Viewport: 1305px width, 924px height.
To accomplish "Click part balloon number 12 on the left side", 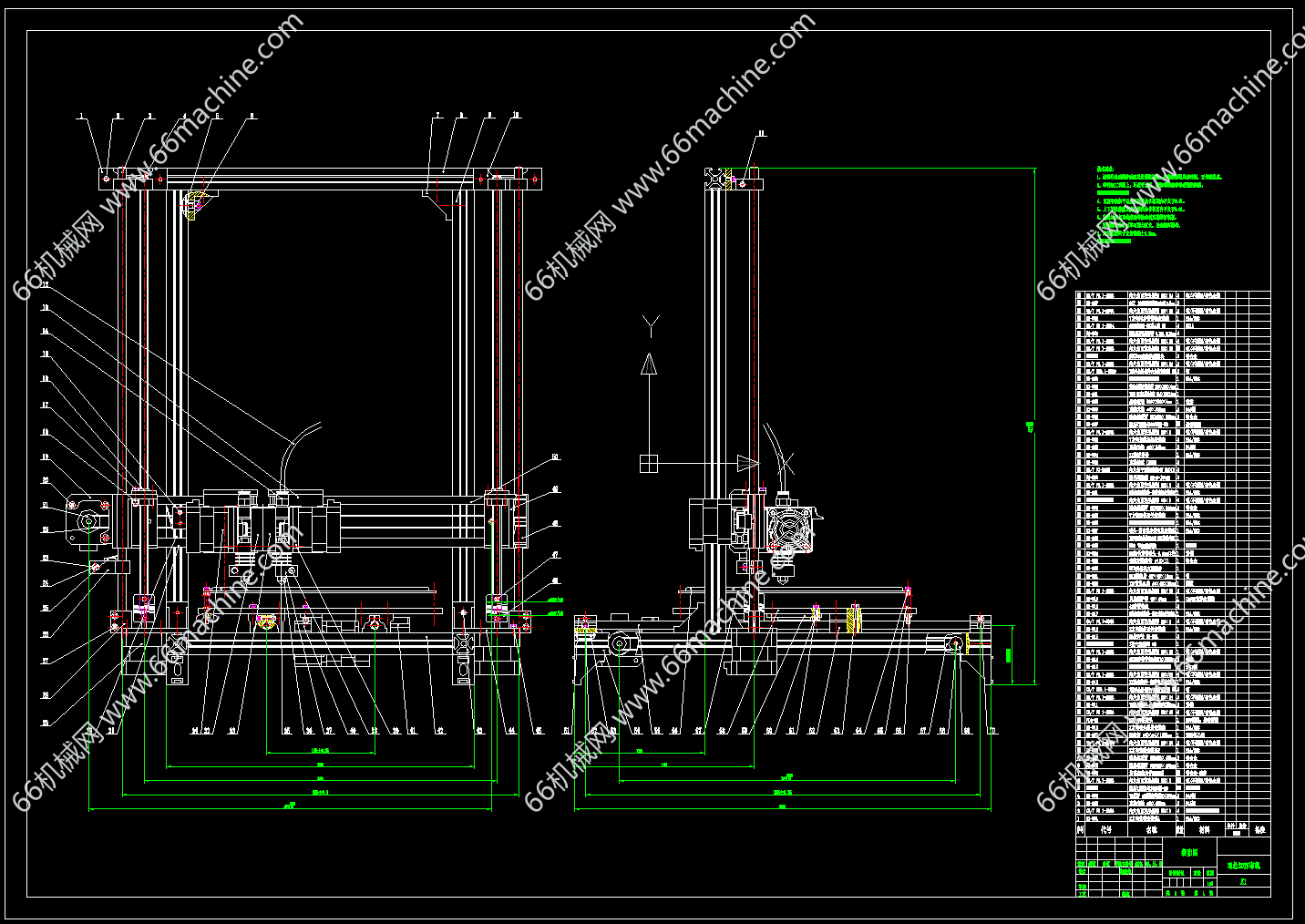I will pyautogui.click(x=45, y=286).
